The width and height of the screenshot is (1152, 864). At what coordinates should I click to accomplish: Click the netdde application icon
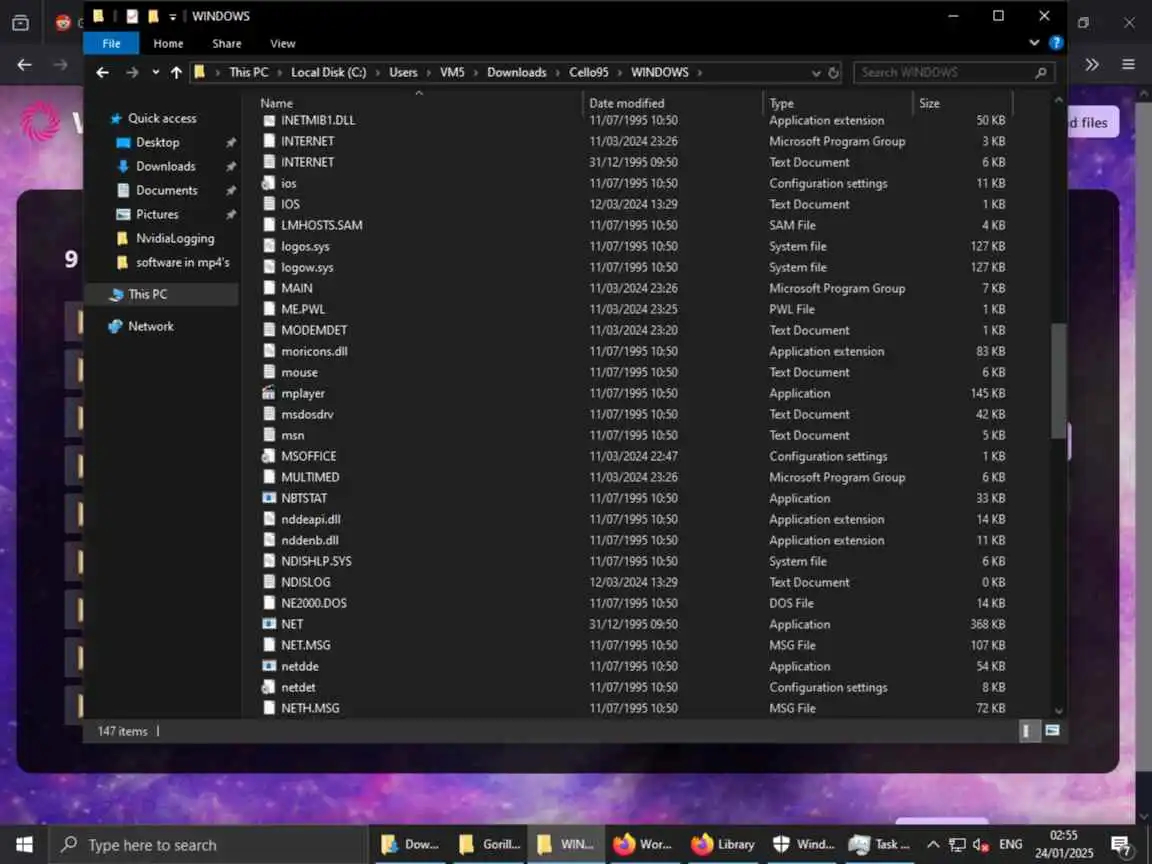pyautogui.click(x=269, y=666)
